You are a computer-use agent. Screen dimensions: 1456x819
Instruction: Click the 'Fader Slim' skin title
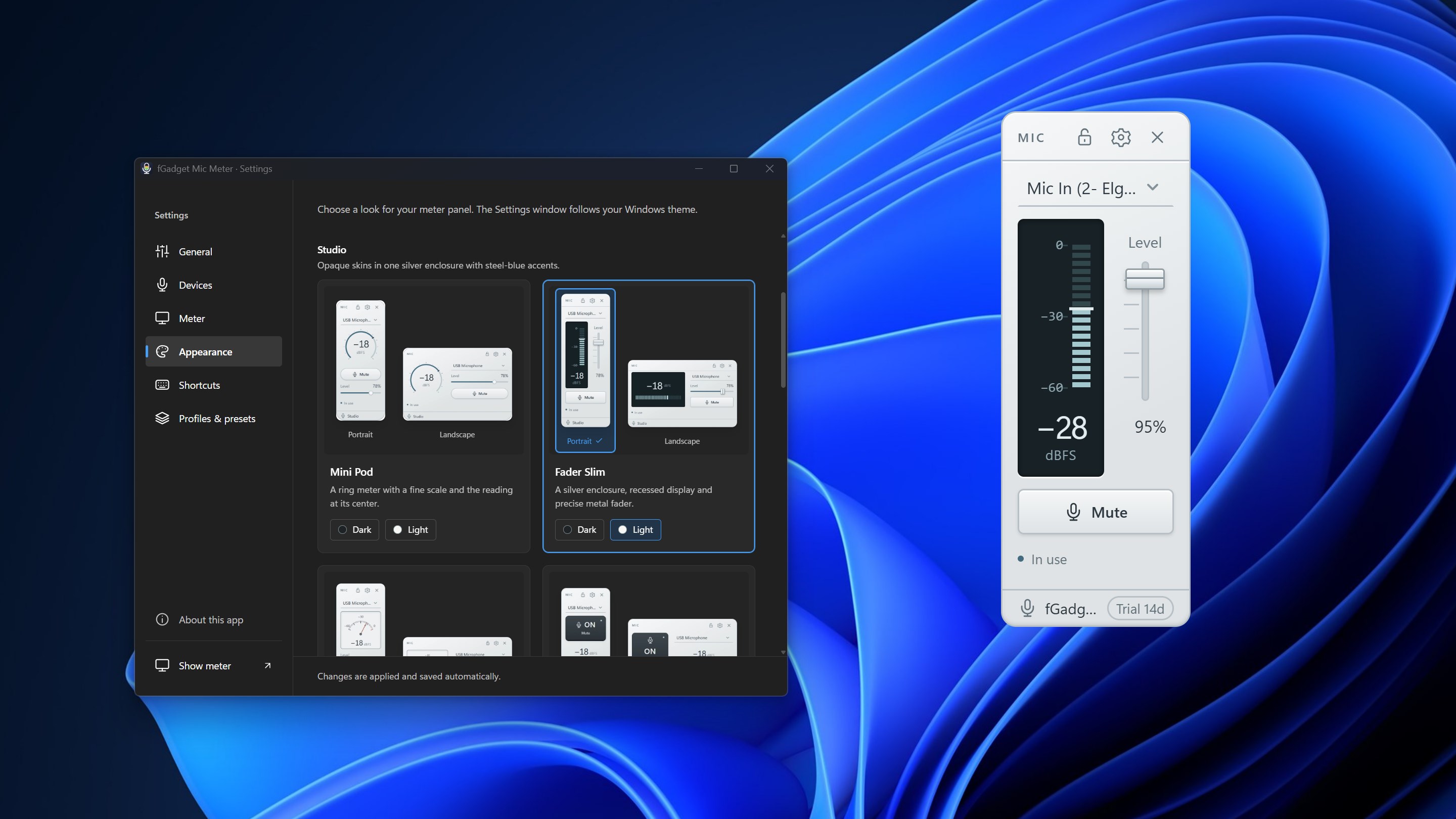(580, 472)
